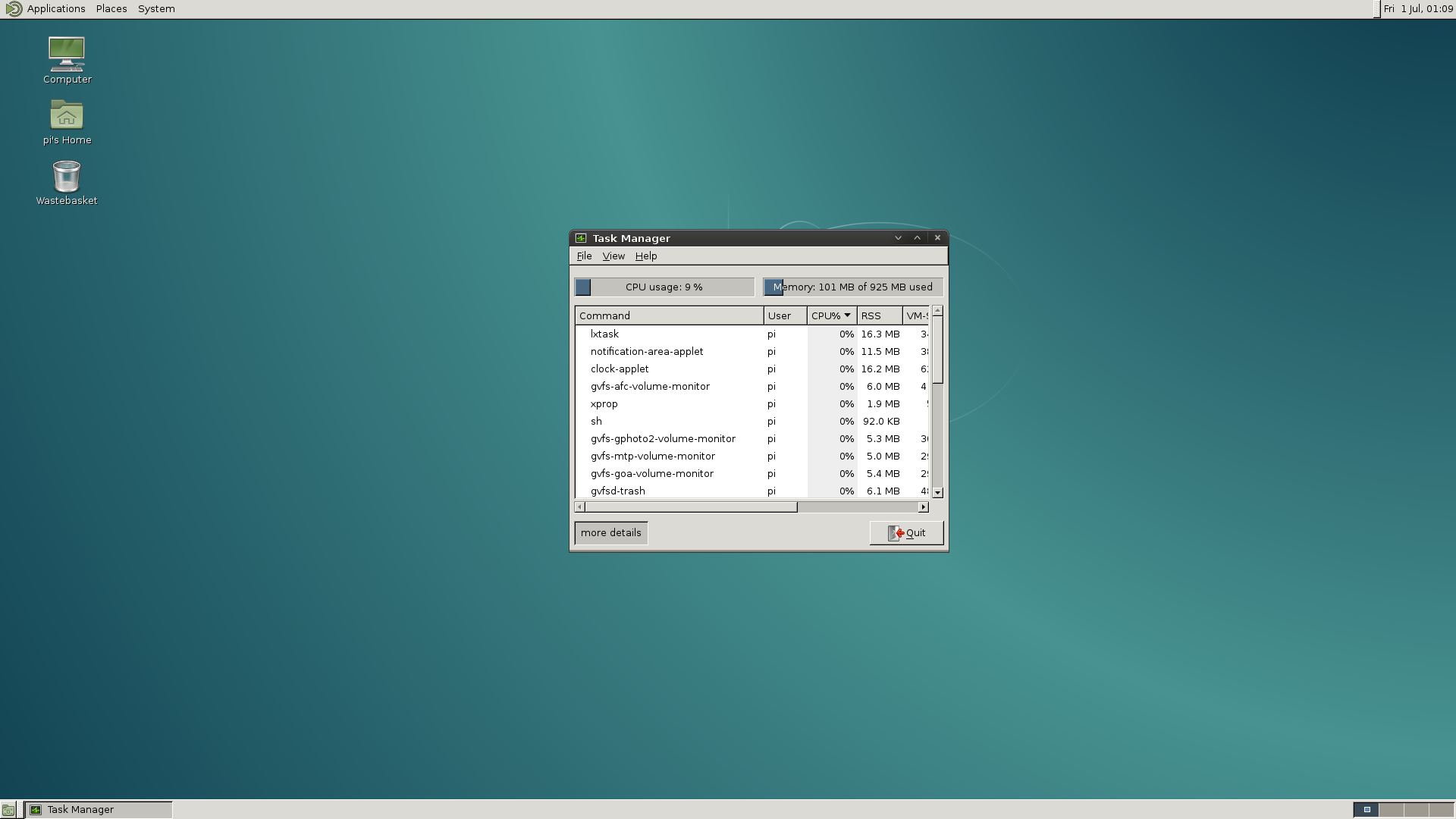Click the more details button
The height and width of the screenshot is (819, 1456).
(611, 533)
